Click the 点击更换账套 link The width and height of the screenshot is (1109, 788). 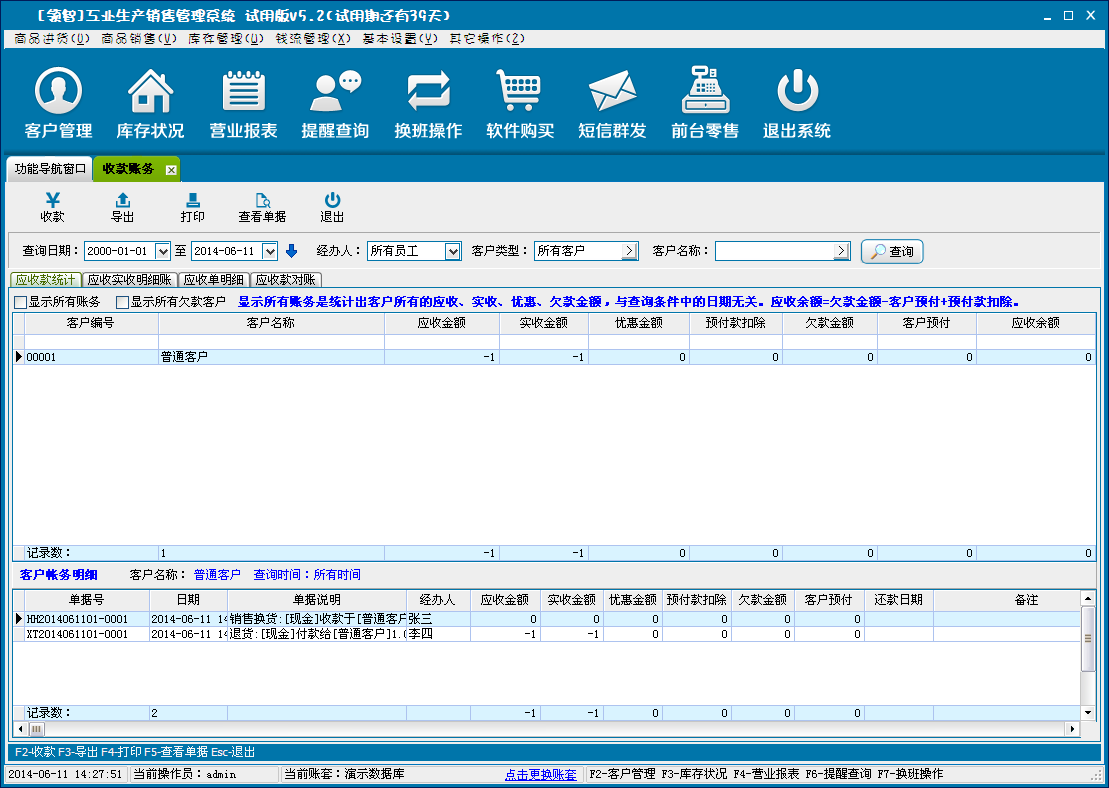(540, 774)
